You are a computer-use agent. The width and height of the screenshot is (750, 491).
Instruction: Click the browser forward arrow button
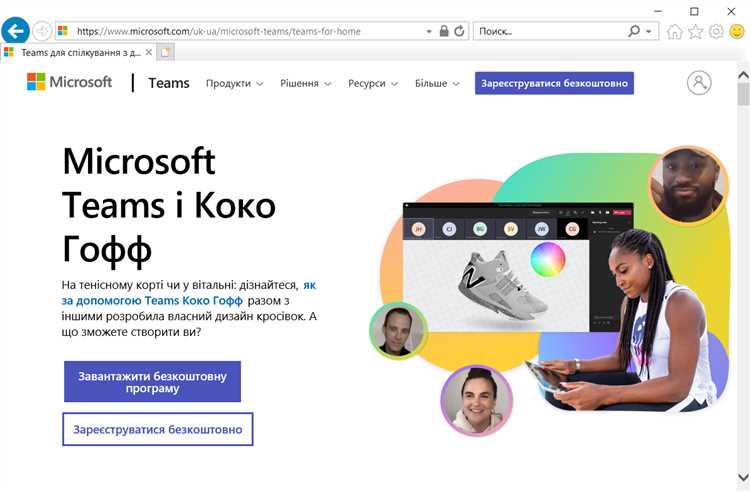coord(42,32)
